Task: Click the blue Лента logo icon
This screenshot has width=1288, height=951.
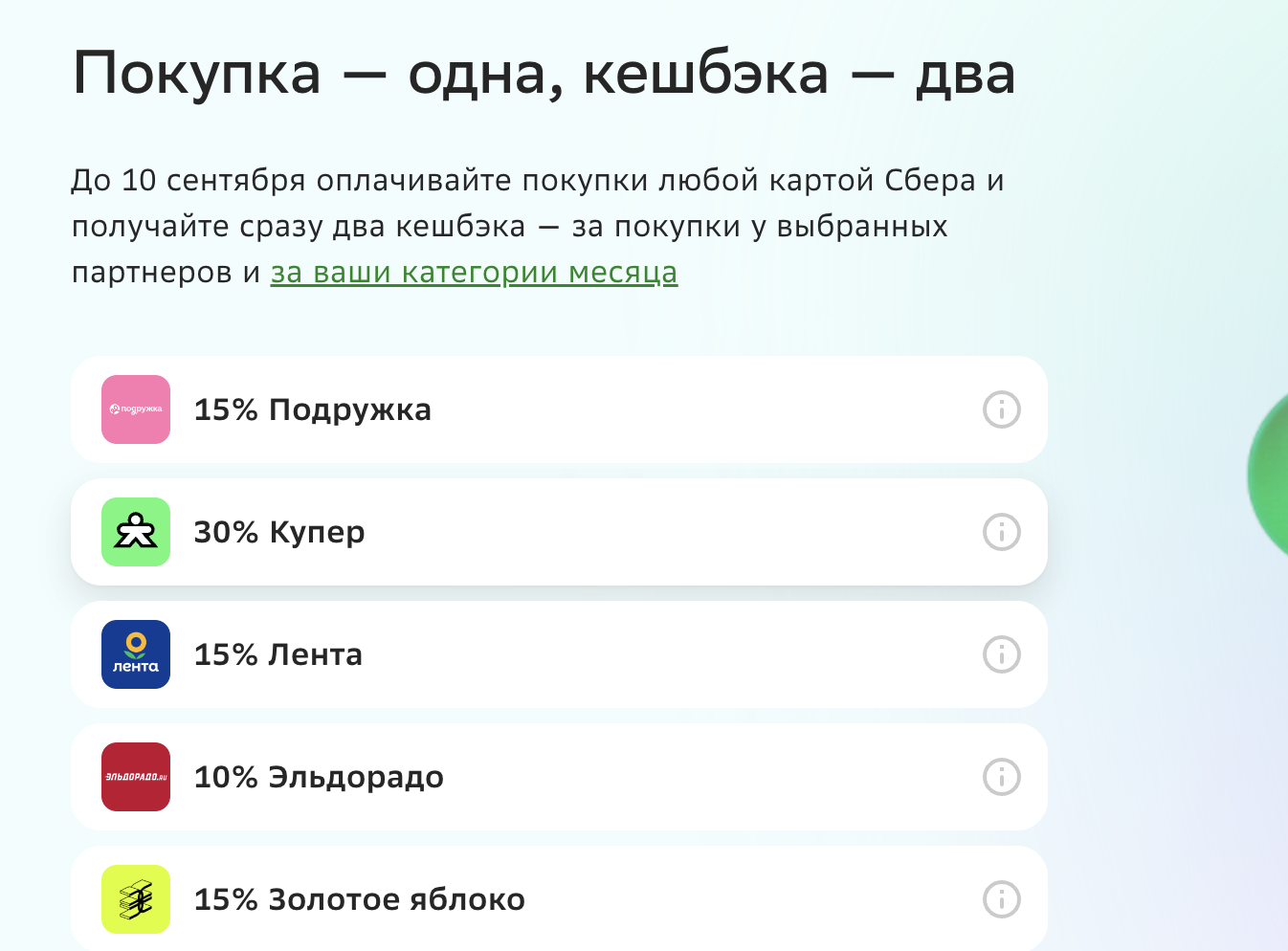Action: (136, 654)
